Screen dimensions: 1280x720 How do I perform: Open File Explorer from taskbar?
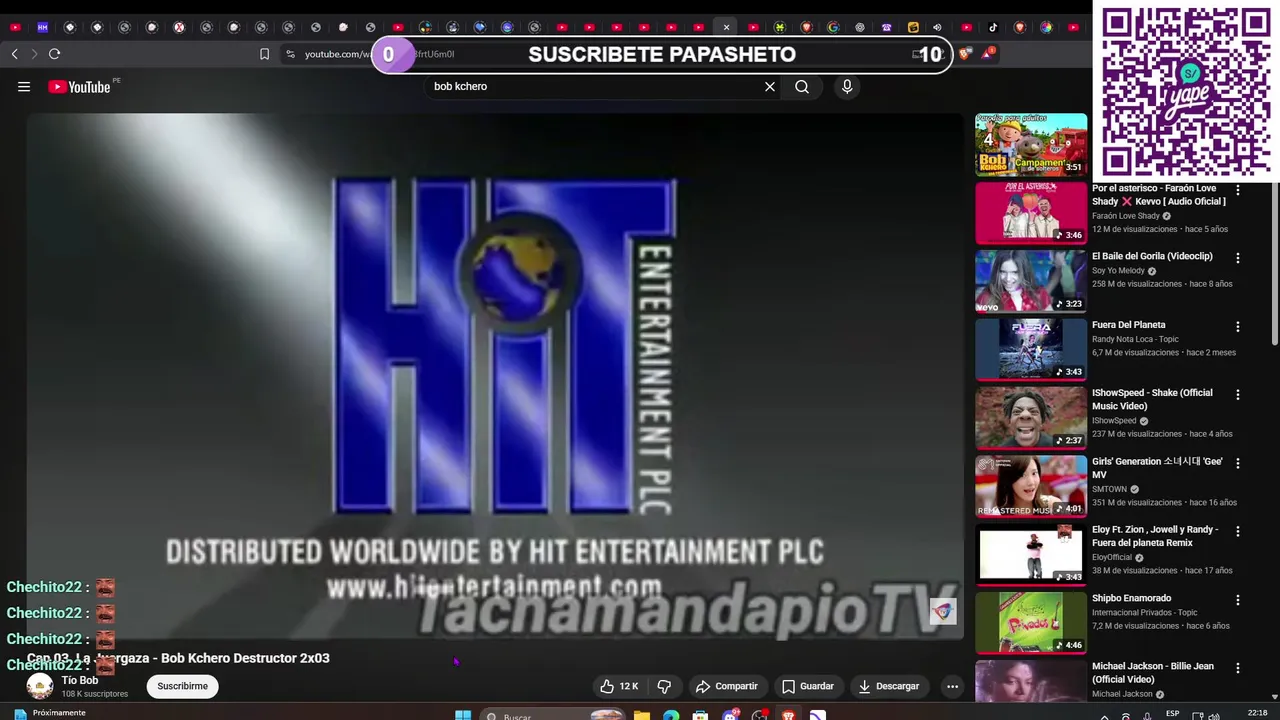point(642,716)
